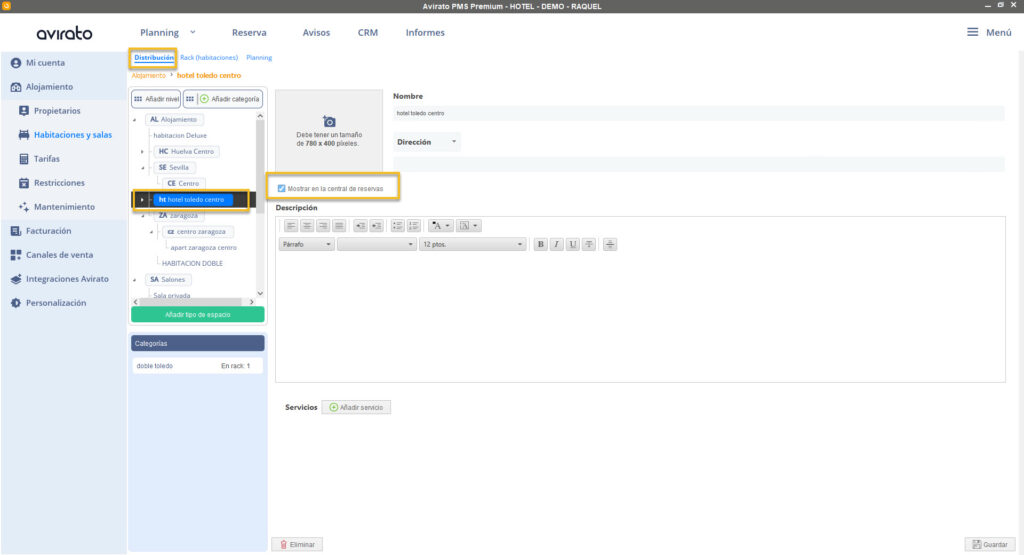Click the camera upload photo icon
Image resolution: width=1024 pixels, height=555 pixels.
pyautogui.click(x=329, y=121)
